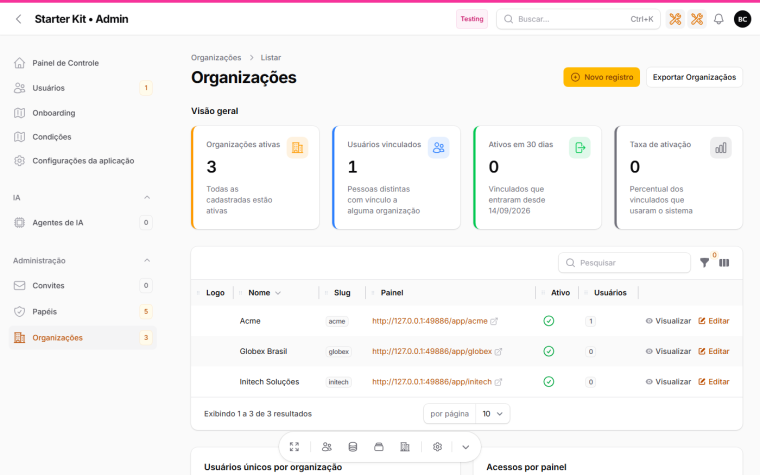Click Editar for Globex Brasil
Screen dimensions: 760x475
713,351
